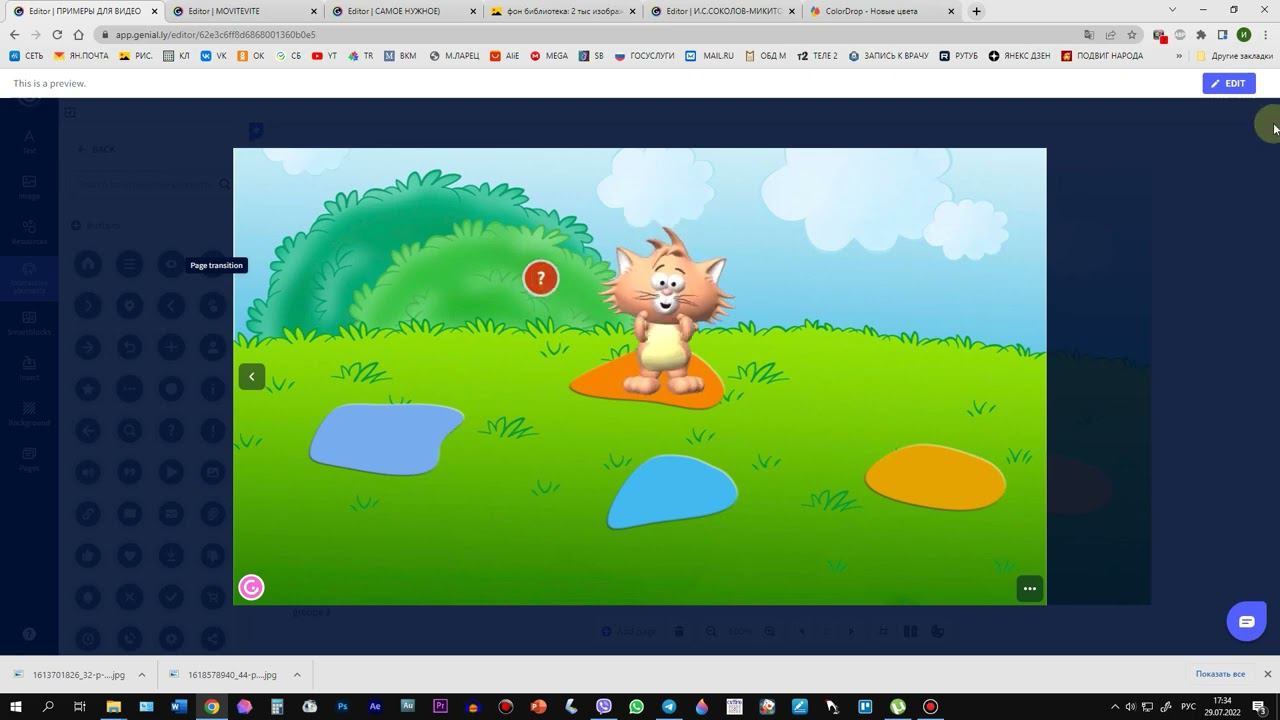Open the Windows Start menu
Screen dimensions: 1280x720
pyautogui.click(x=15, y=707)
